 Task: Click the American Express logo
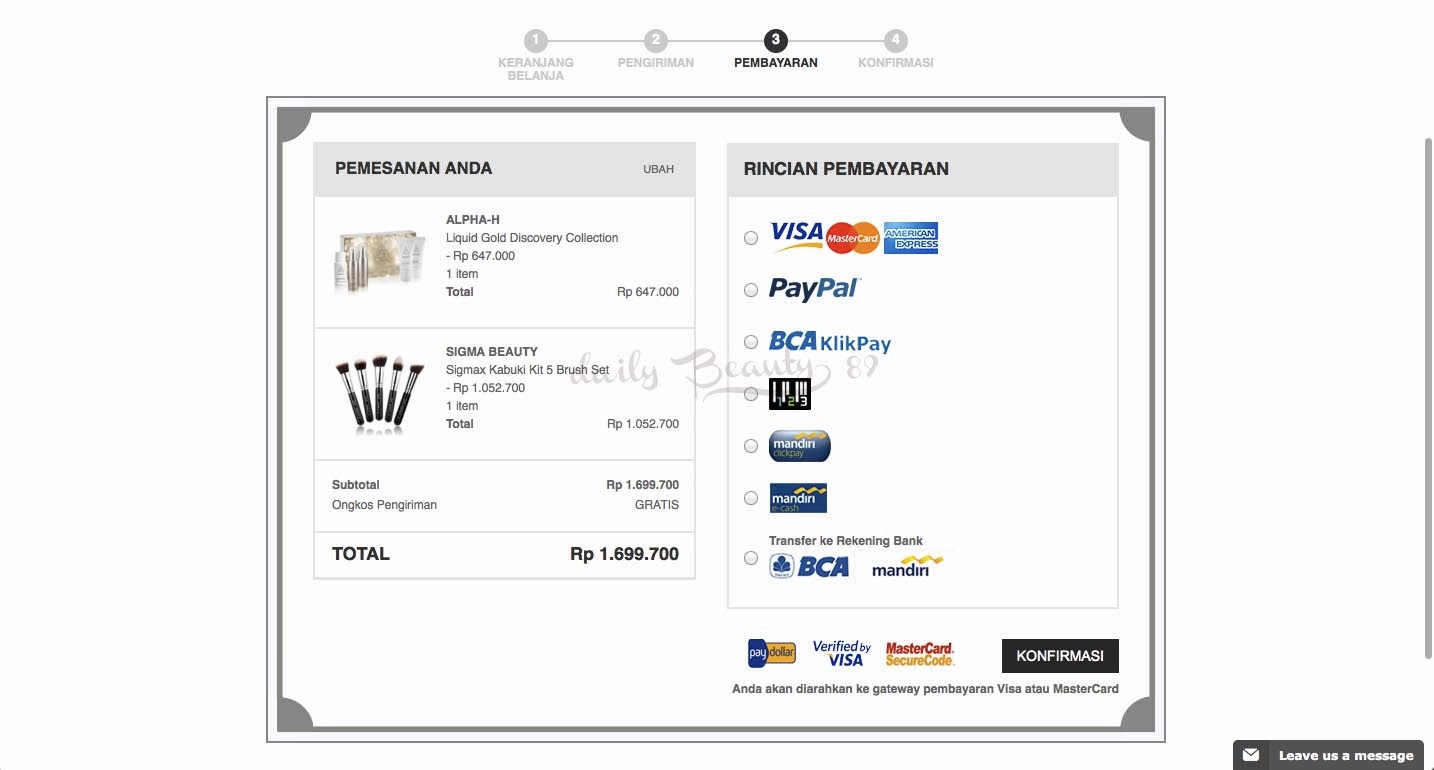pyautogui.click(x=911, y=238)
